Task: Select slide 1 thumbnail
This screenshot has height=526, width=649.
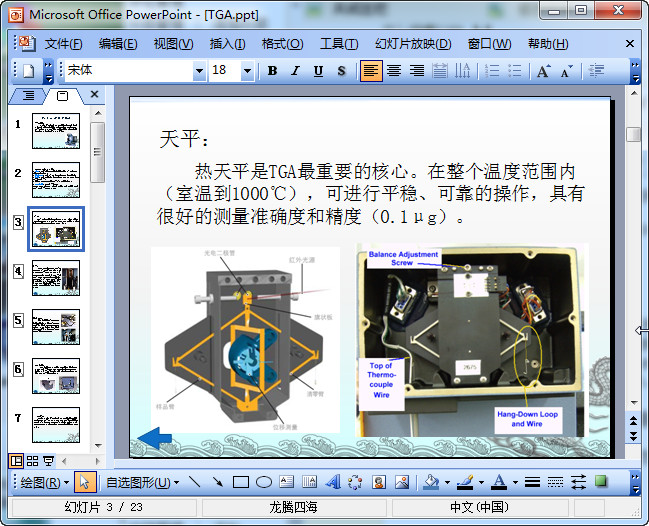Action: (x=56, y=131)
